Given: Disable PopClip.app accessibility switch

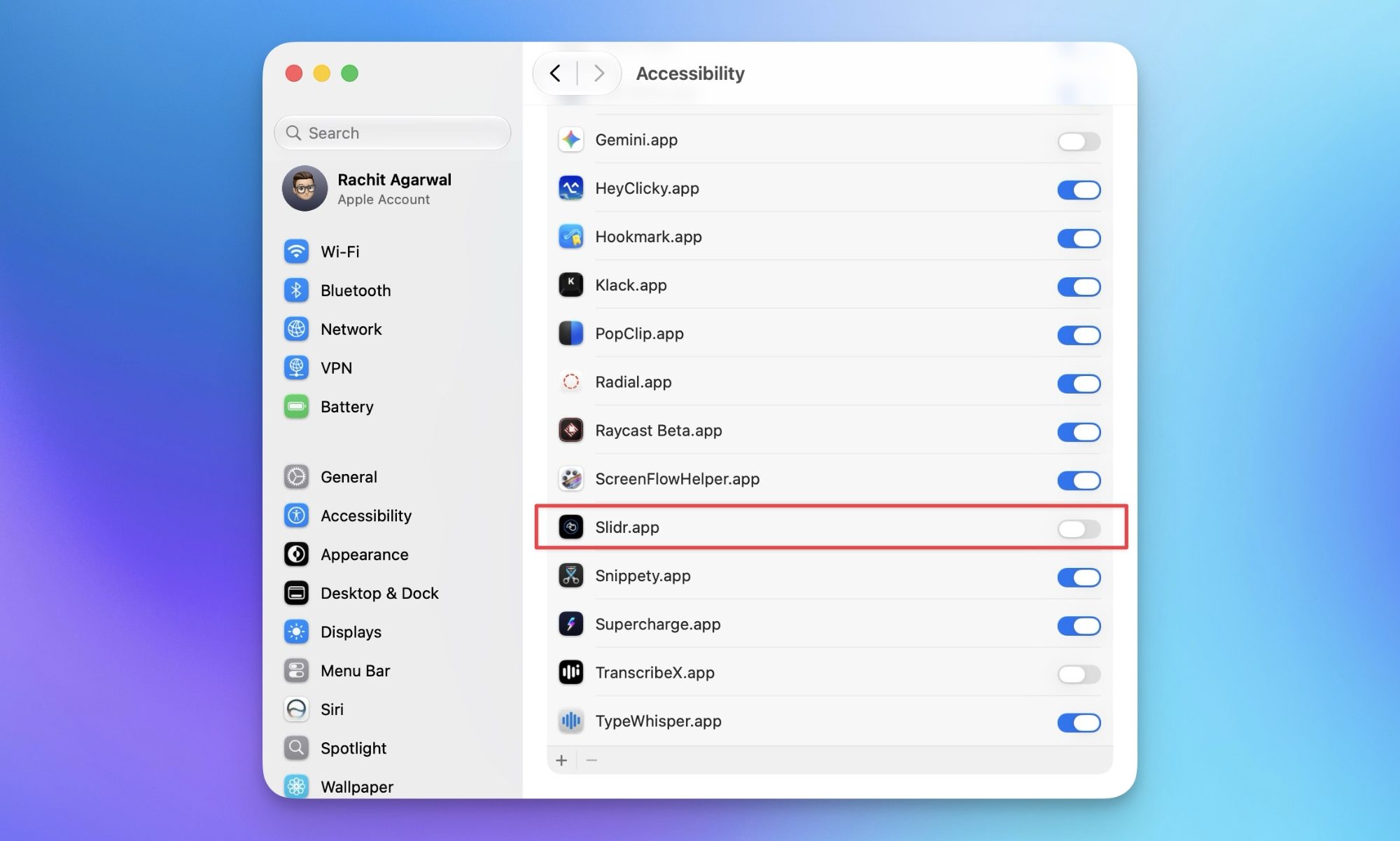Looking at the screenshot, I should point(1079,335).
